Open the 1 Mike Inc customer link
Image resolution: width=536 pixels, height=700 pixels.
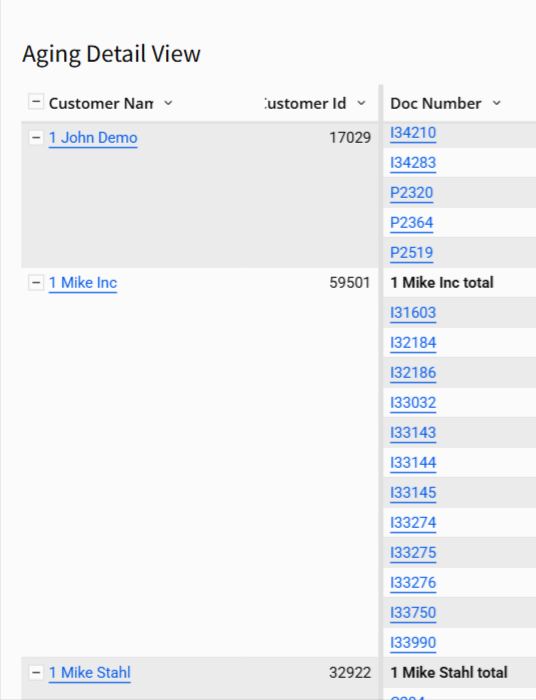pyautogui.click(x=83, y=283)
